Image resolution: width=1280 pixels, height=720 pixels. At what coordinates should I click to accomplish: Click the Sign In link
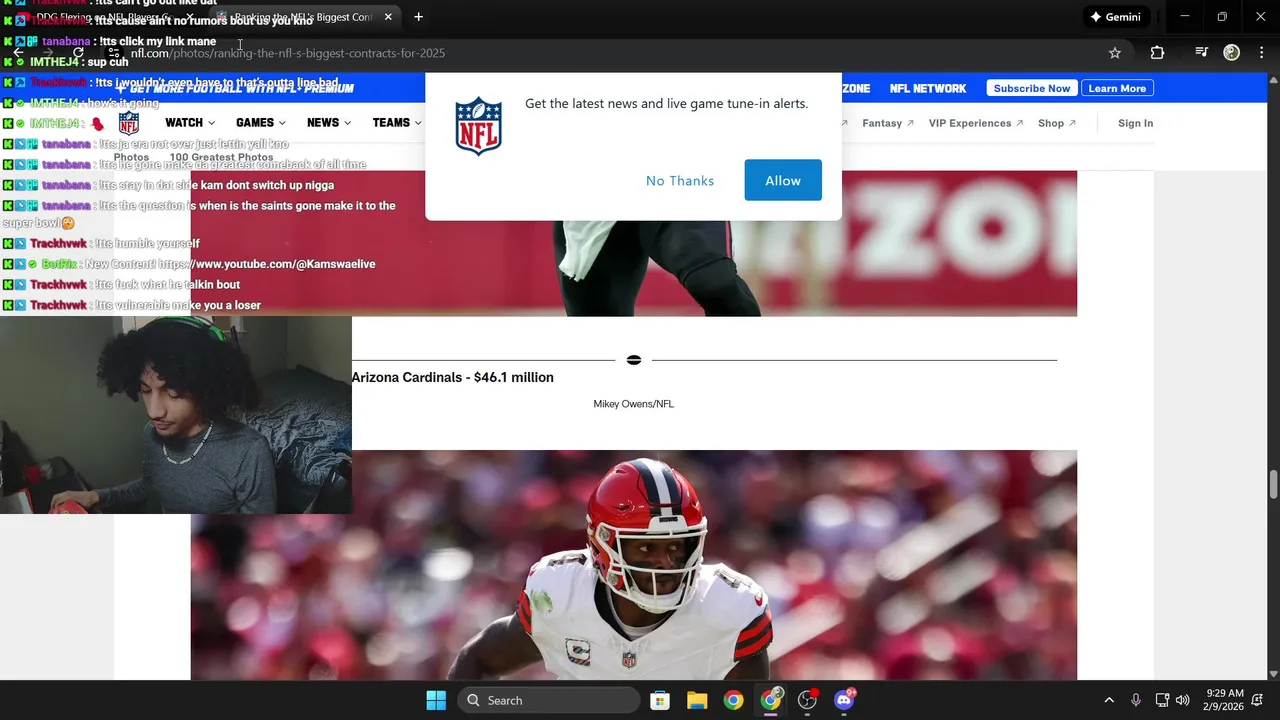(x=1135, y=123)
